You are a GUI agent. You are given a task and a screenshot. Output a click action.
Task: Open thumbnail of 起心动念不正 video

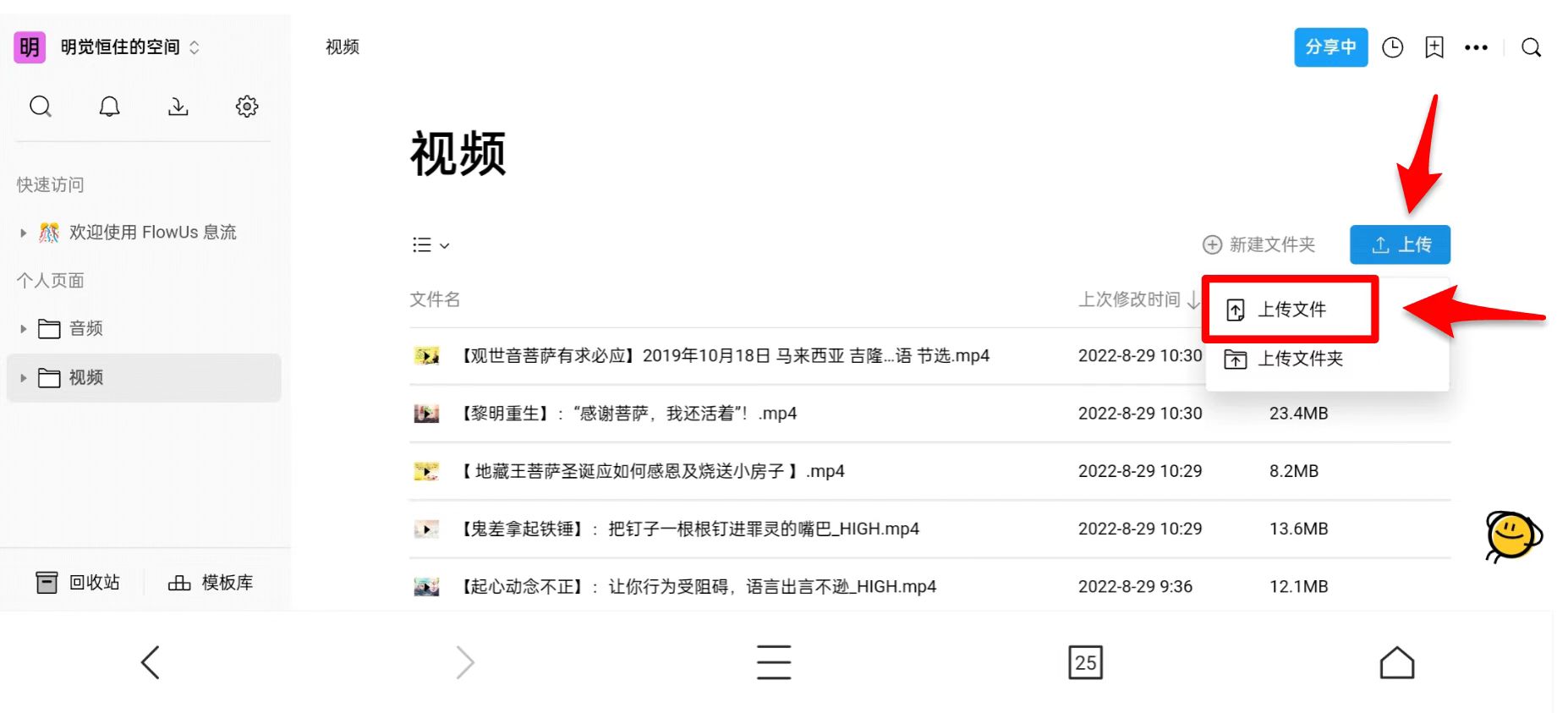[426, 587]
